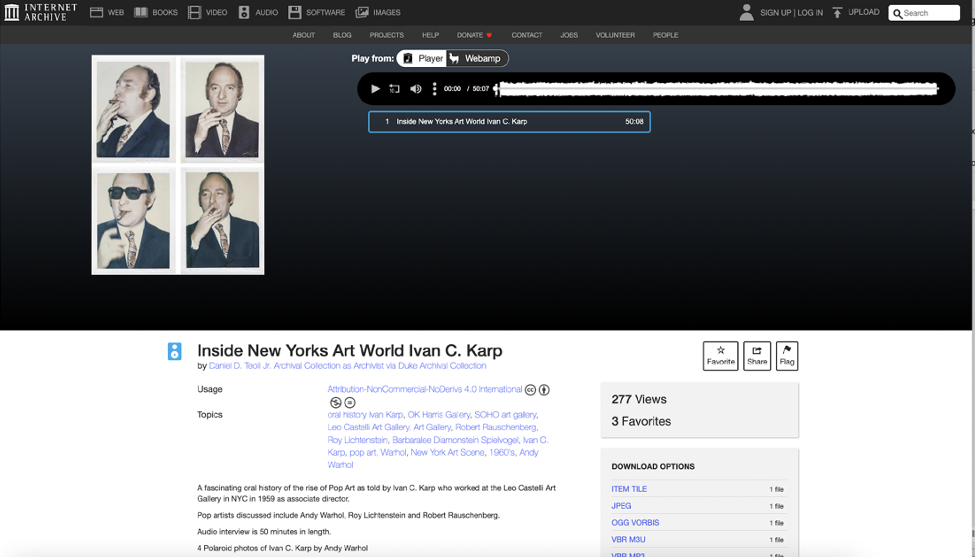Open the player three-dot options menu

[434, 89]
